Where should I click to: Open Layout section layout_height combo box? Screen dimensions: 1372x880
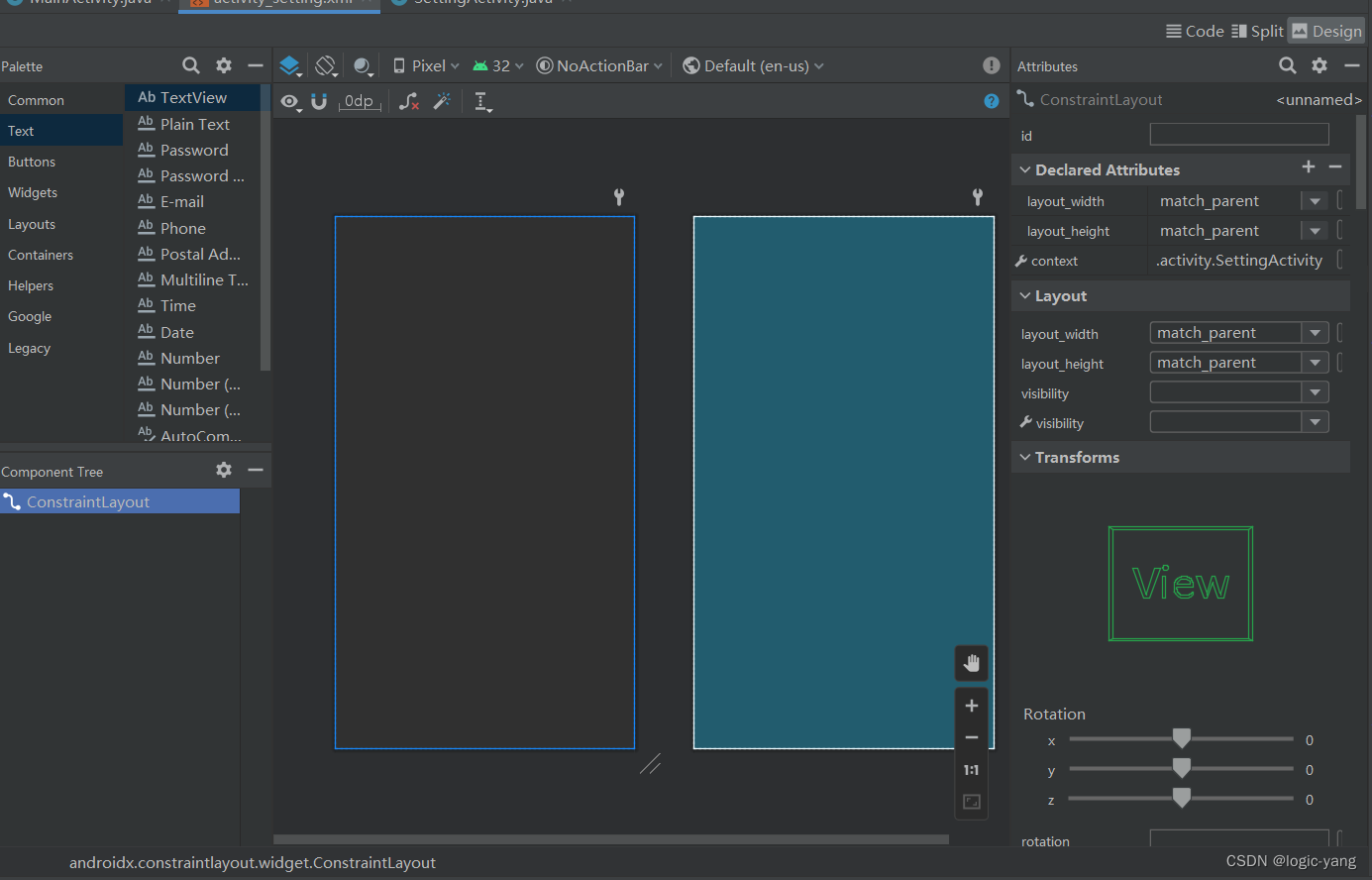(1239, 363)
